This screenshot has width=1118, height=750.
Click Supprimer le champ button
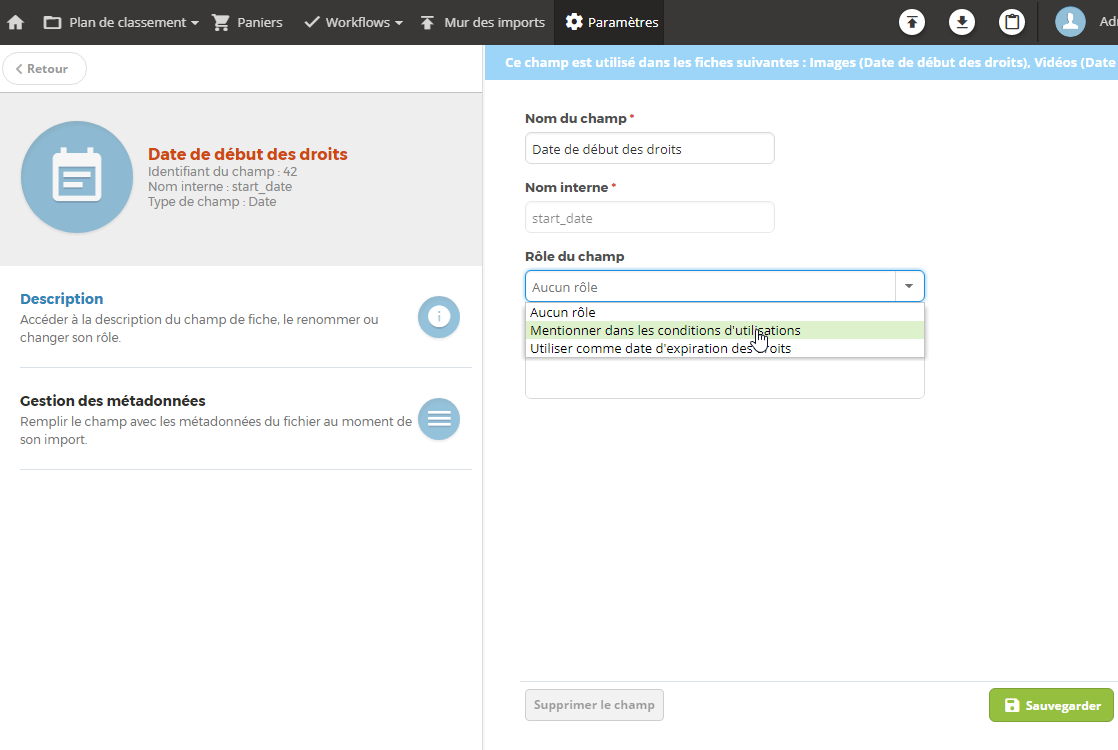[x=594, y=704]
